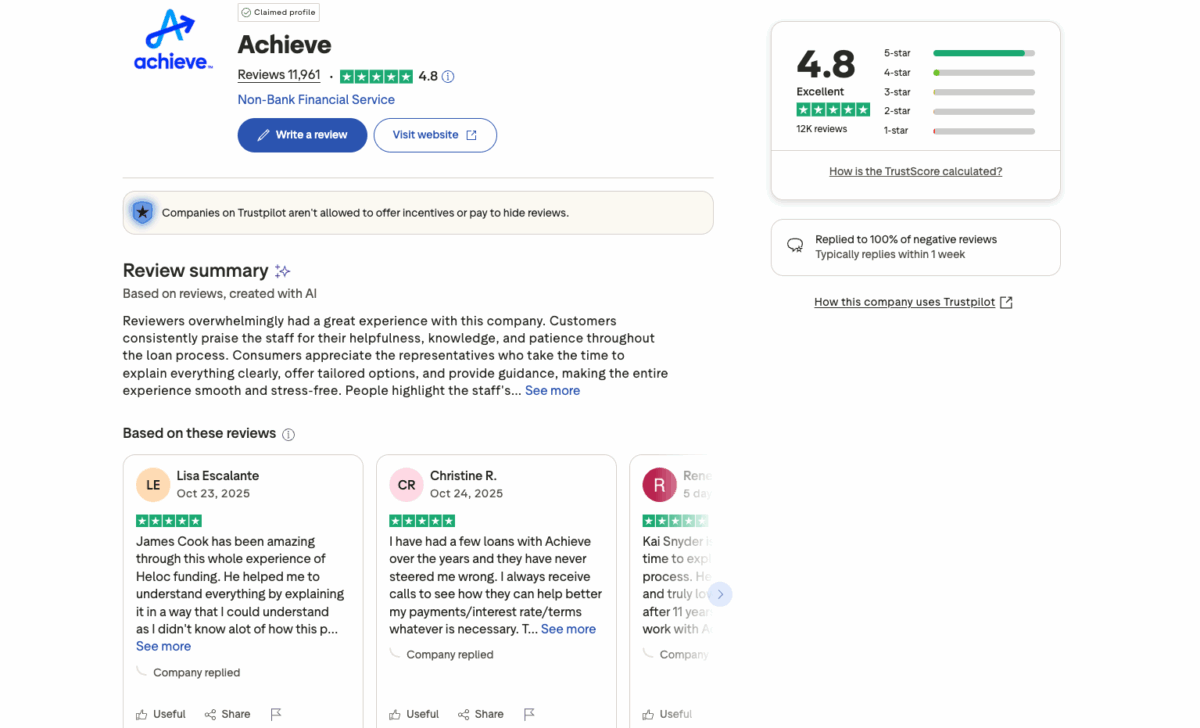Screen dimensions: 1200x728
Task: Click the Trustpilot star badge in the notice banner
Action: (142, 212)
